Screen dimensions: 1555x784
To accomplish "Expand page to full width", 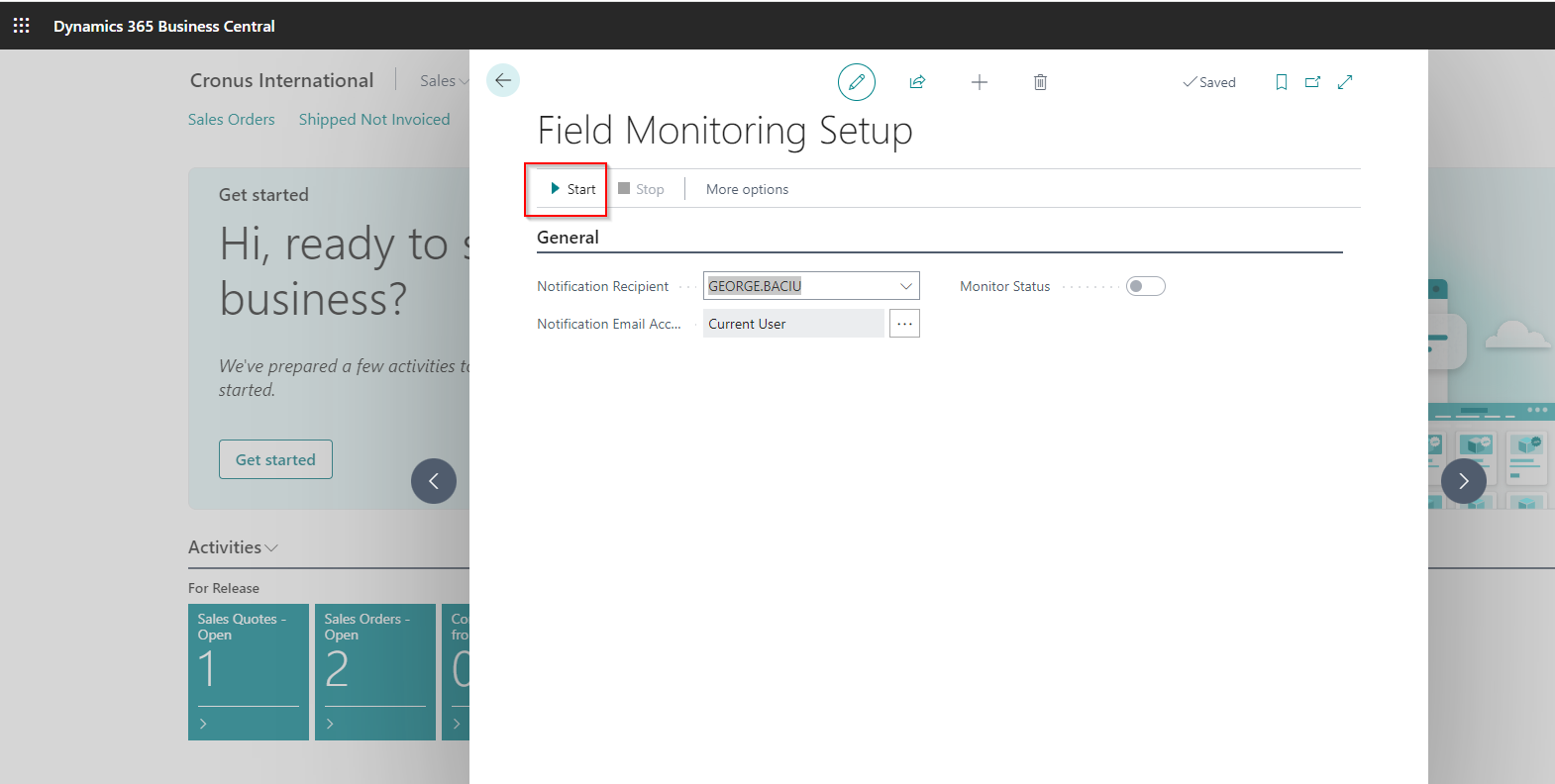I will click(x=1345, y=82).
